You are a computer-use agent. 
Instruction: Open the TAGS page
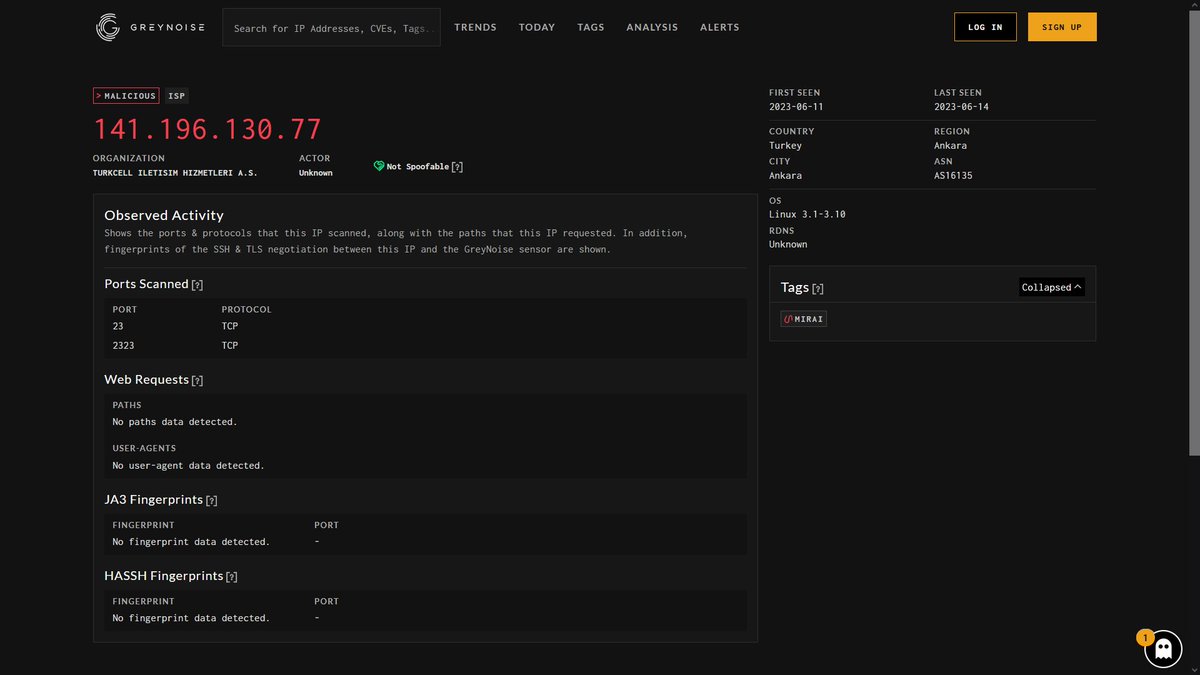pos(591,27)
